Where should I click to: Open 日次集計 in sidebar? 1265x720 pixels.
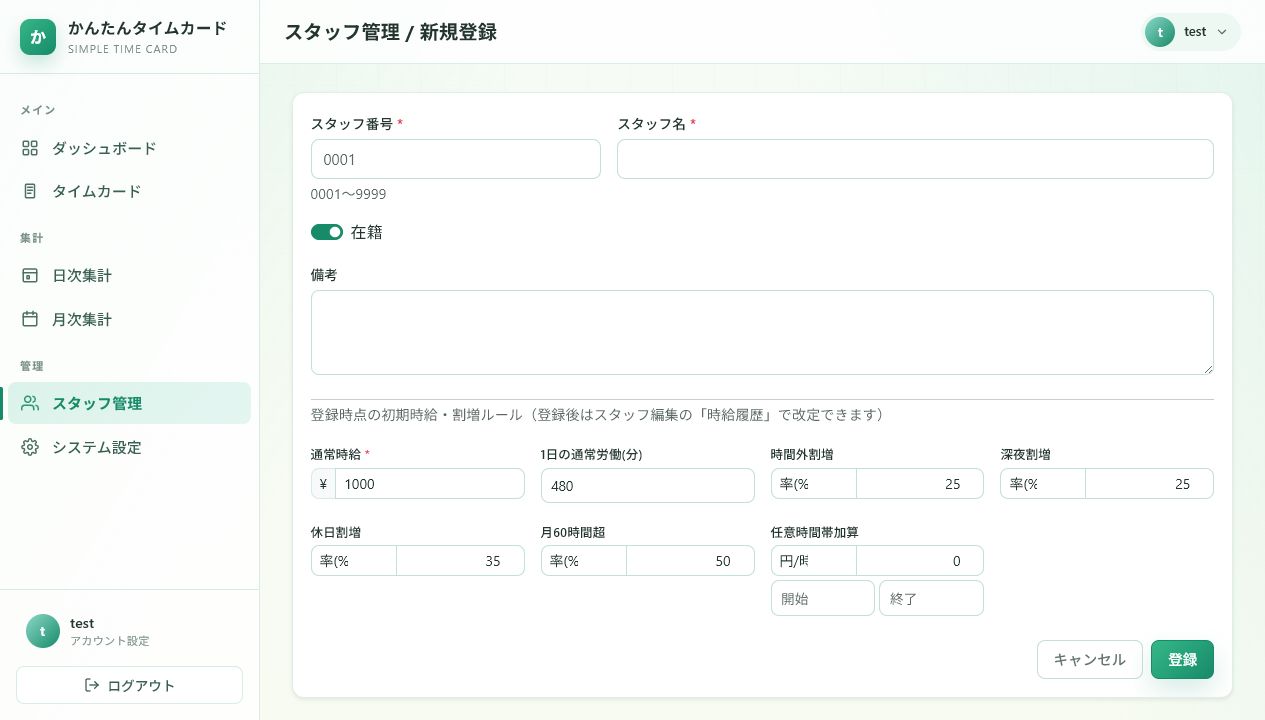[130, 275]
